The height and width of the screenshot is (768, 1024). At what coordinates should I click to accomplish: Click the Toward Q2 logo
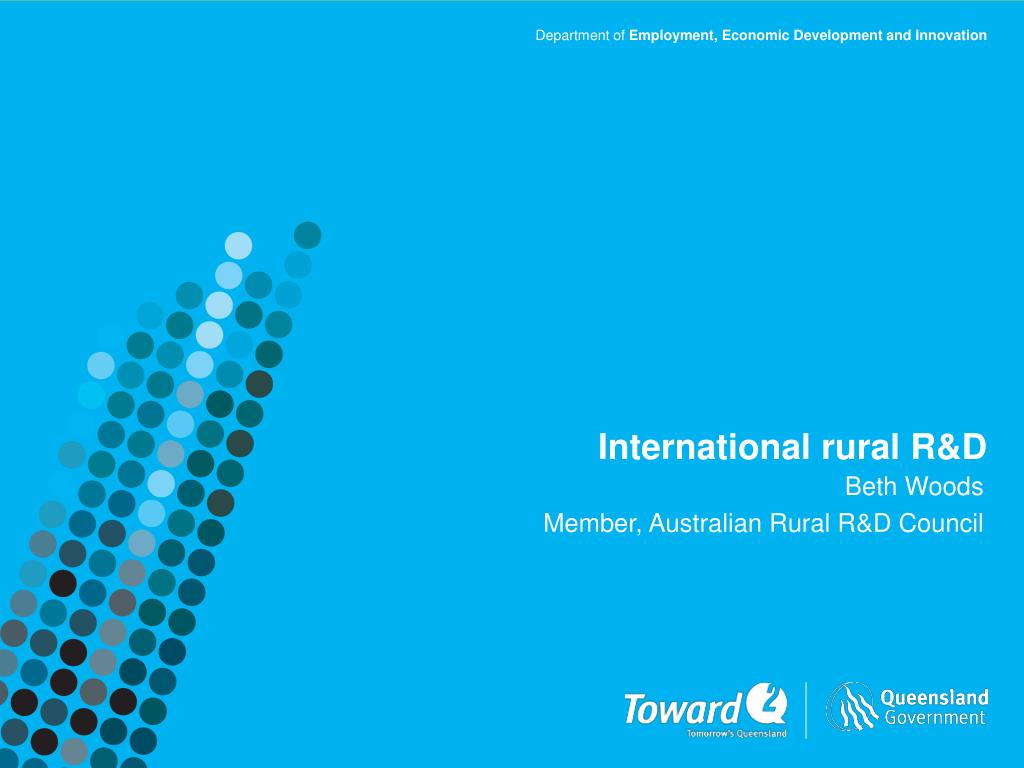[x=705, y=710]
